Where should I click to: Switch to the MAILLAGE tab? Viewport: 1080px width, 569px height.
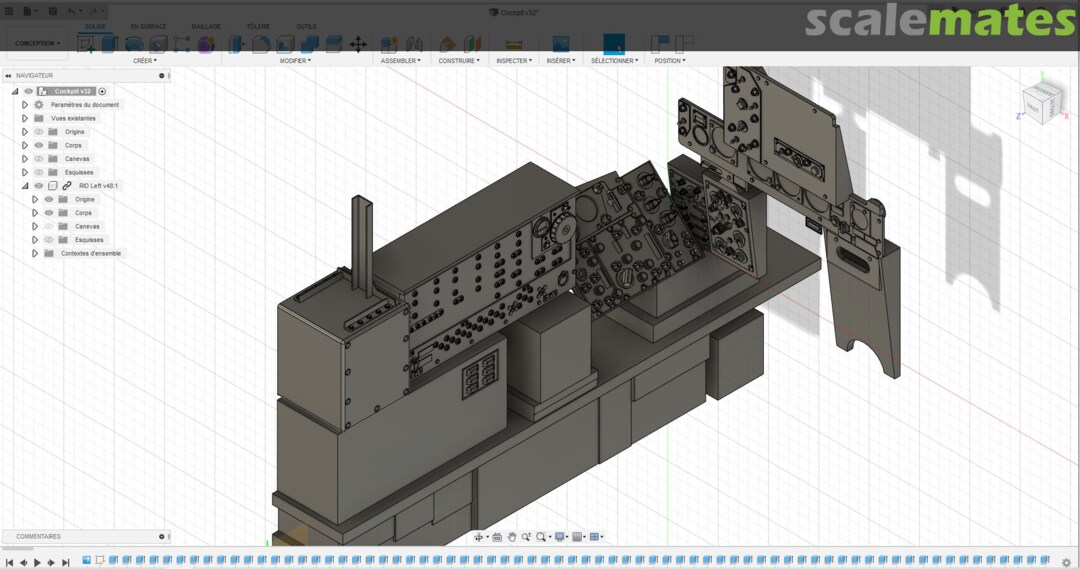click(x=206, y=26)
